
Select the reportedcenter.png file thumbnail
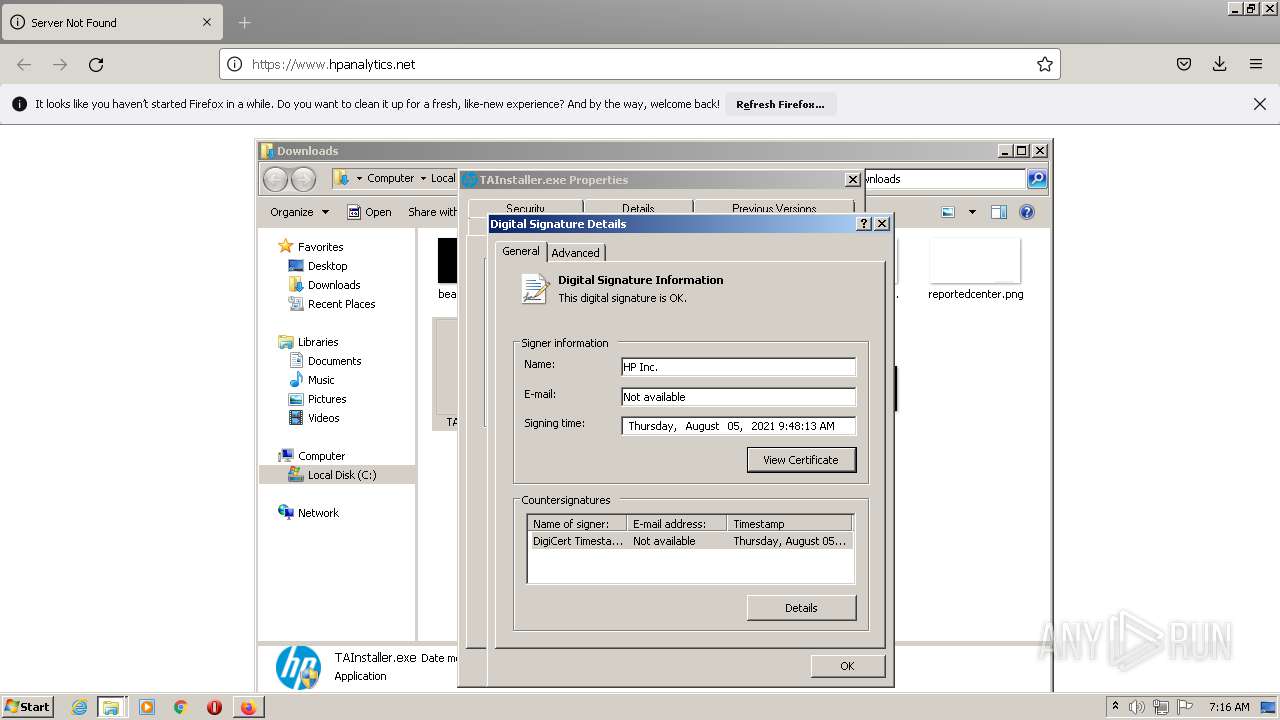(x=975, y=269)
